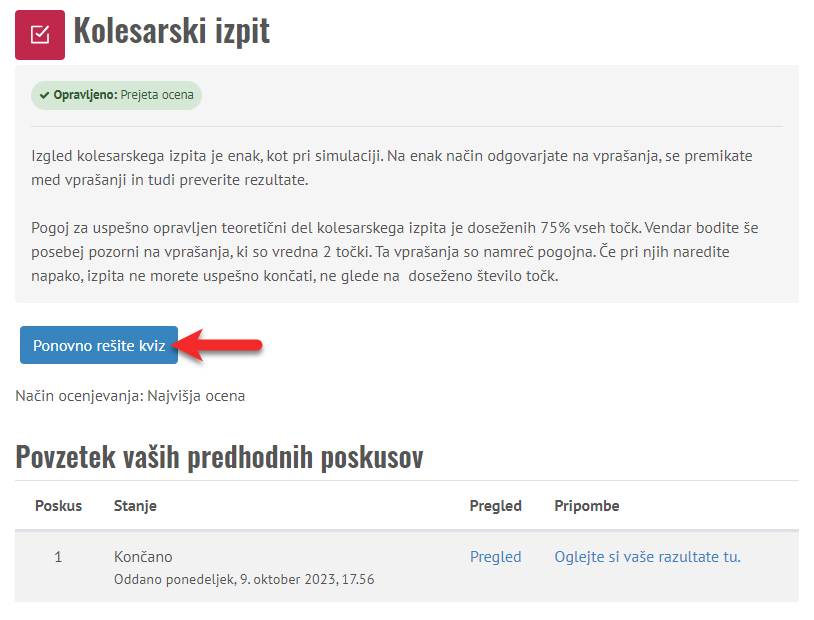Click the Oddano ponedeljek submission date text
Viewport: 814px width, 620px height.
tap(244, 579)
